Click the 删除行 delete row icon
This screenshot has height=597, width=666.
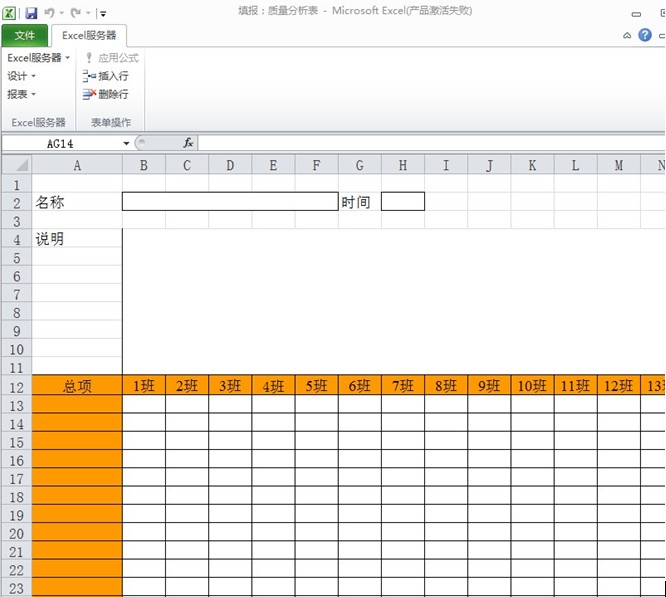coord(89,94)
